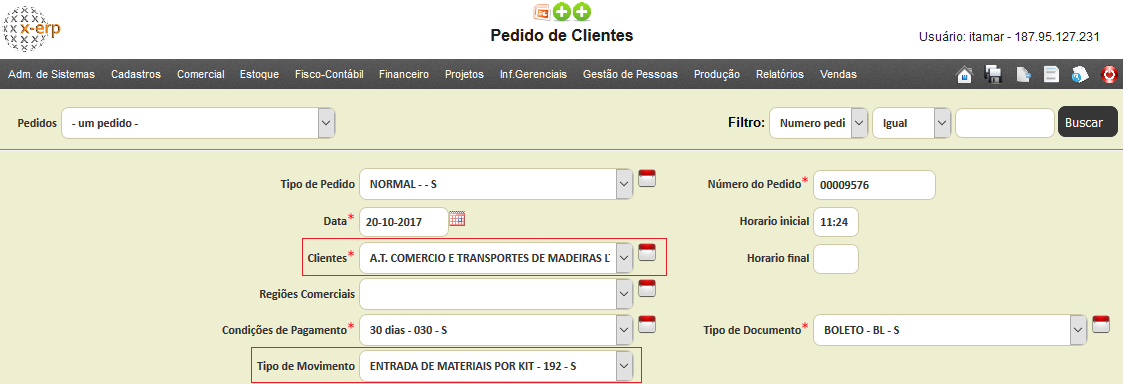Screen dimensions: 1123x384
Task: Click the home icon in the menu bar
Action: tap(965, 75)
